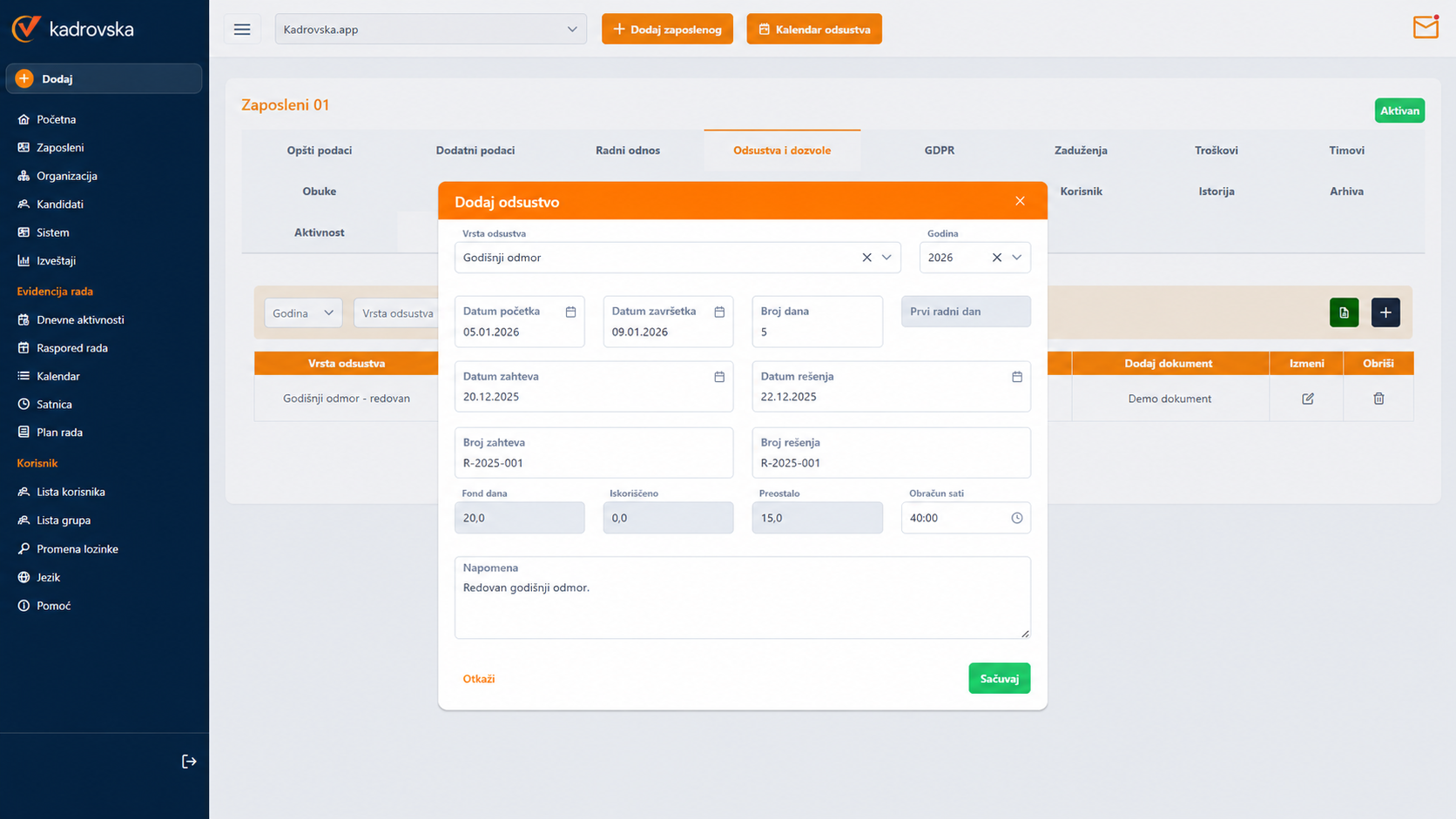Click the Napomena text area

tap(743, 598)
